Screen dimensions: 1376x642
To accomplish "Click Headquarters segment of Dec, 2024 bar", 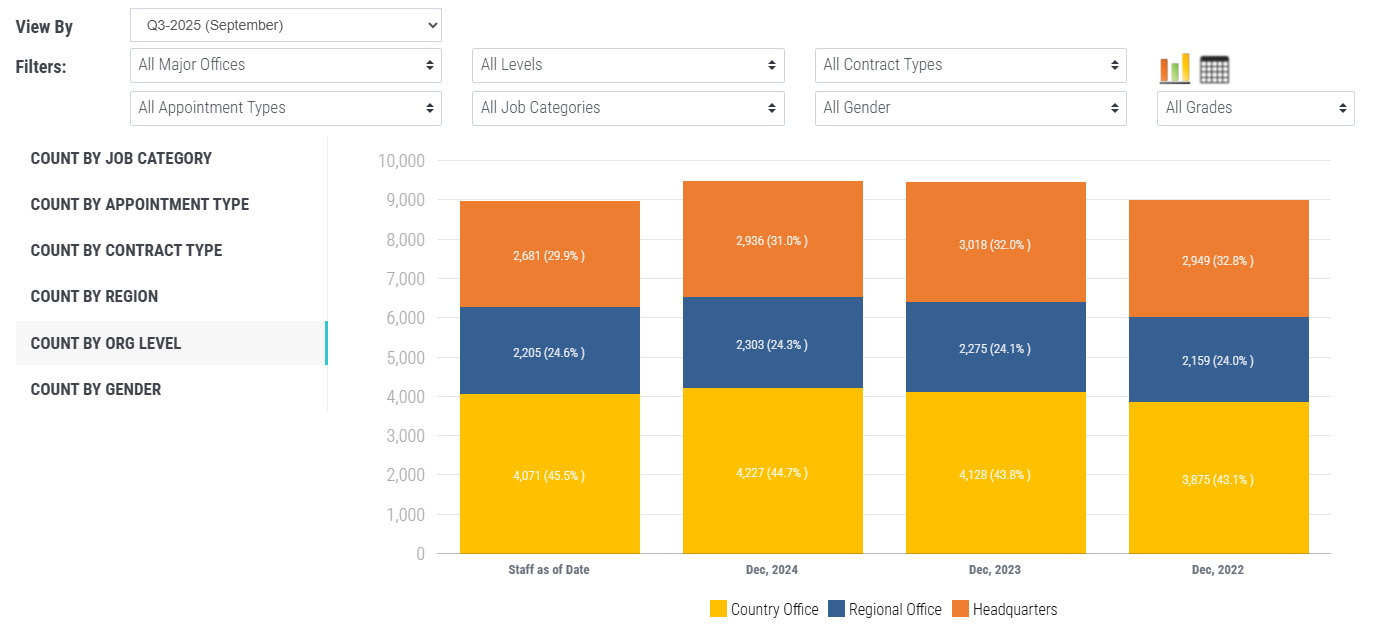I will [x=772, y=240].
